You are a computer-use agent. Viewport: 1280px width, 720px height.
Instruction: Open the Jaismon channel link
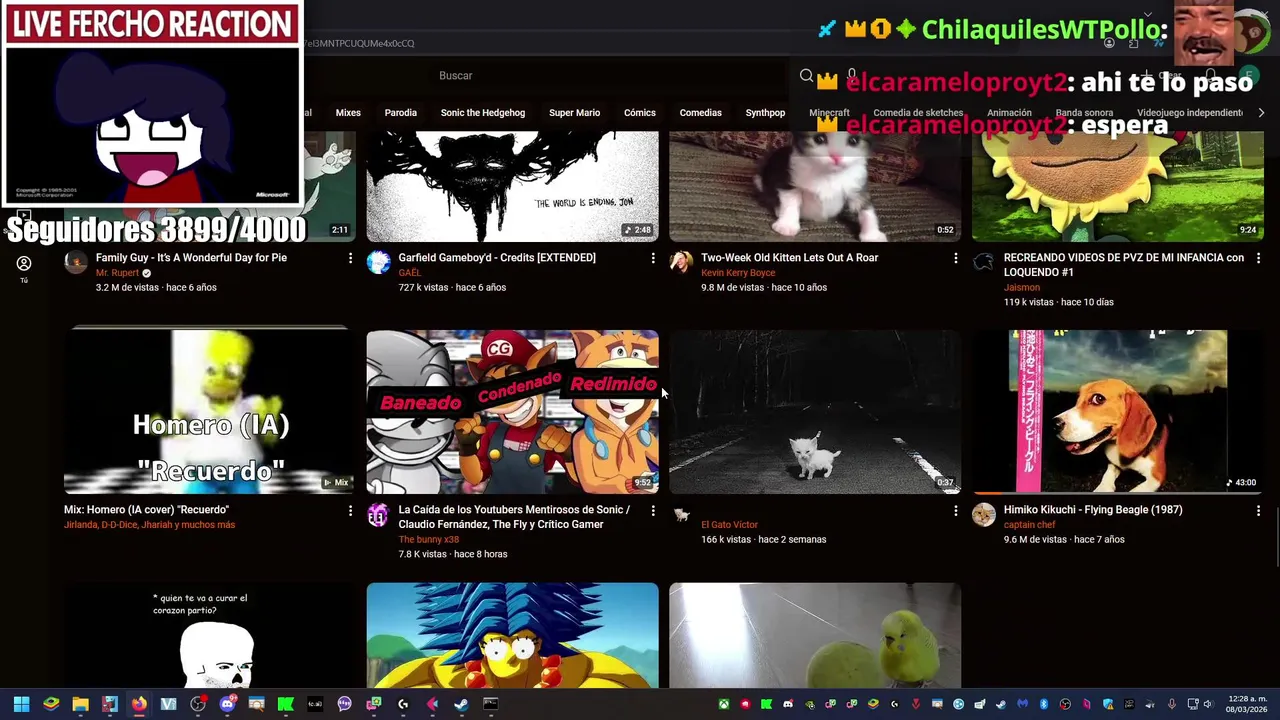pyautogui.click(x=1022, y=288)
